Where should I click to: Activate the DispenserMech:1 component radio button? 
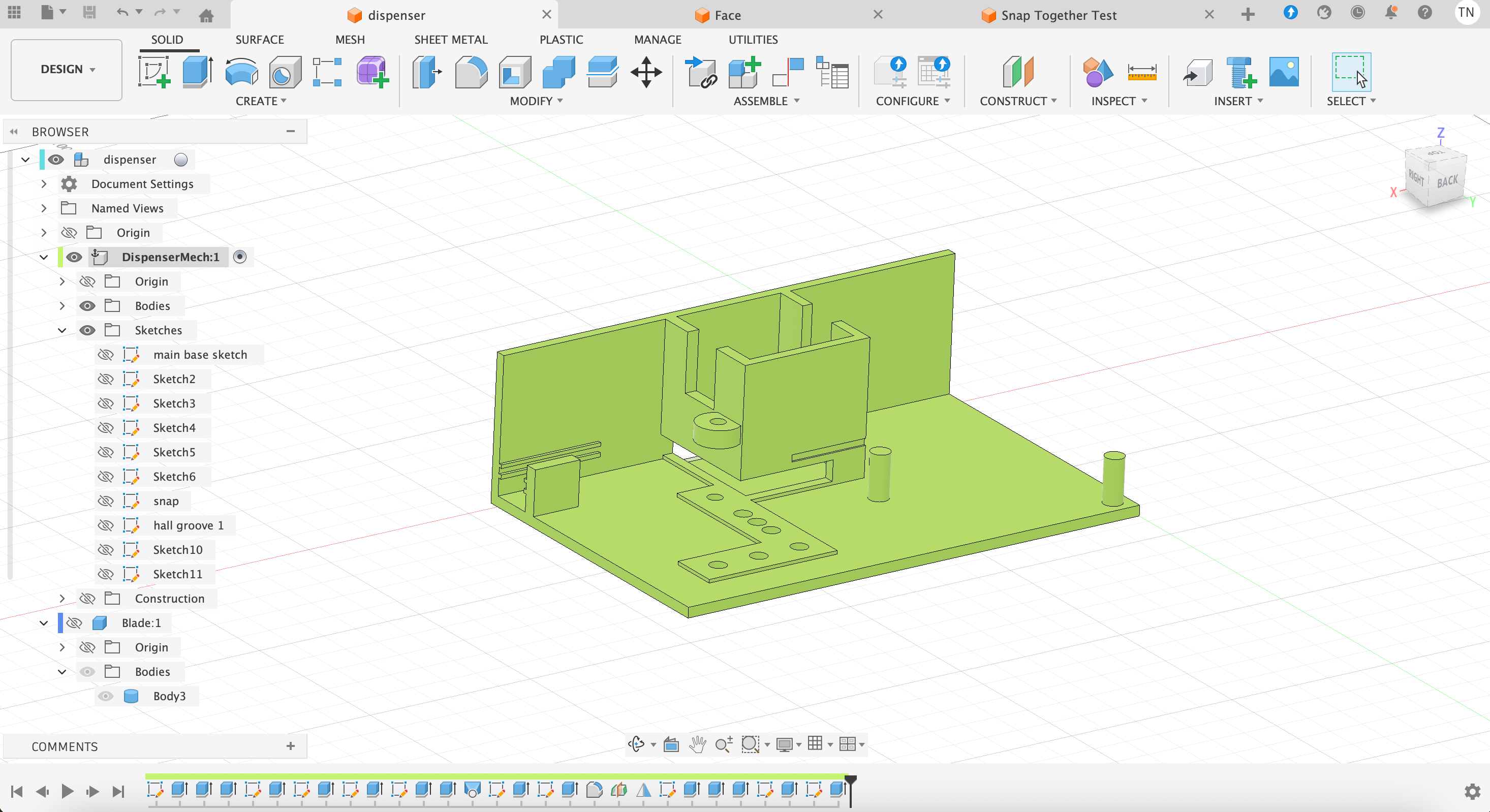[240, 257]
